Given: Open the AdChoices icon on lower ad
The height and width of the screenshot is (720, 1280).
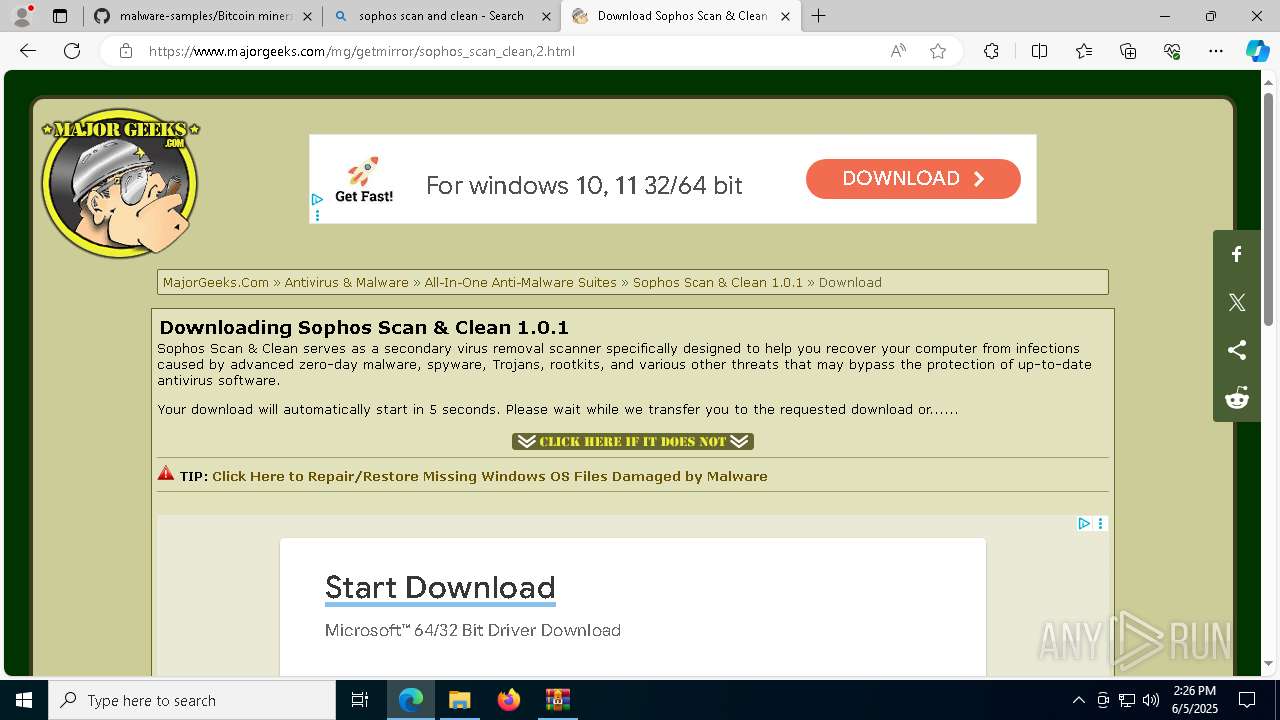Looking at the screenshot, I should 1084,523.
